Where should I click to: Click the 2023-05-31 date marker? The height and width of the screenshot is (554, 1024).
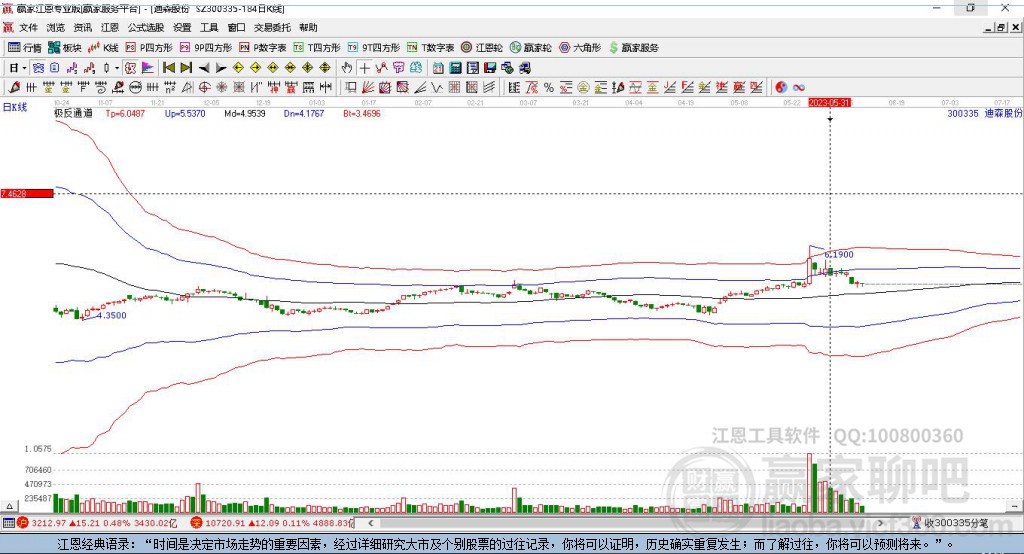pyautogui.click(x=829, y=103)
